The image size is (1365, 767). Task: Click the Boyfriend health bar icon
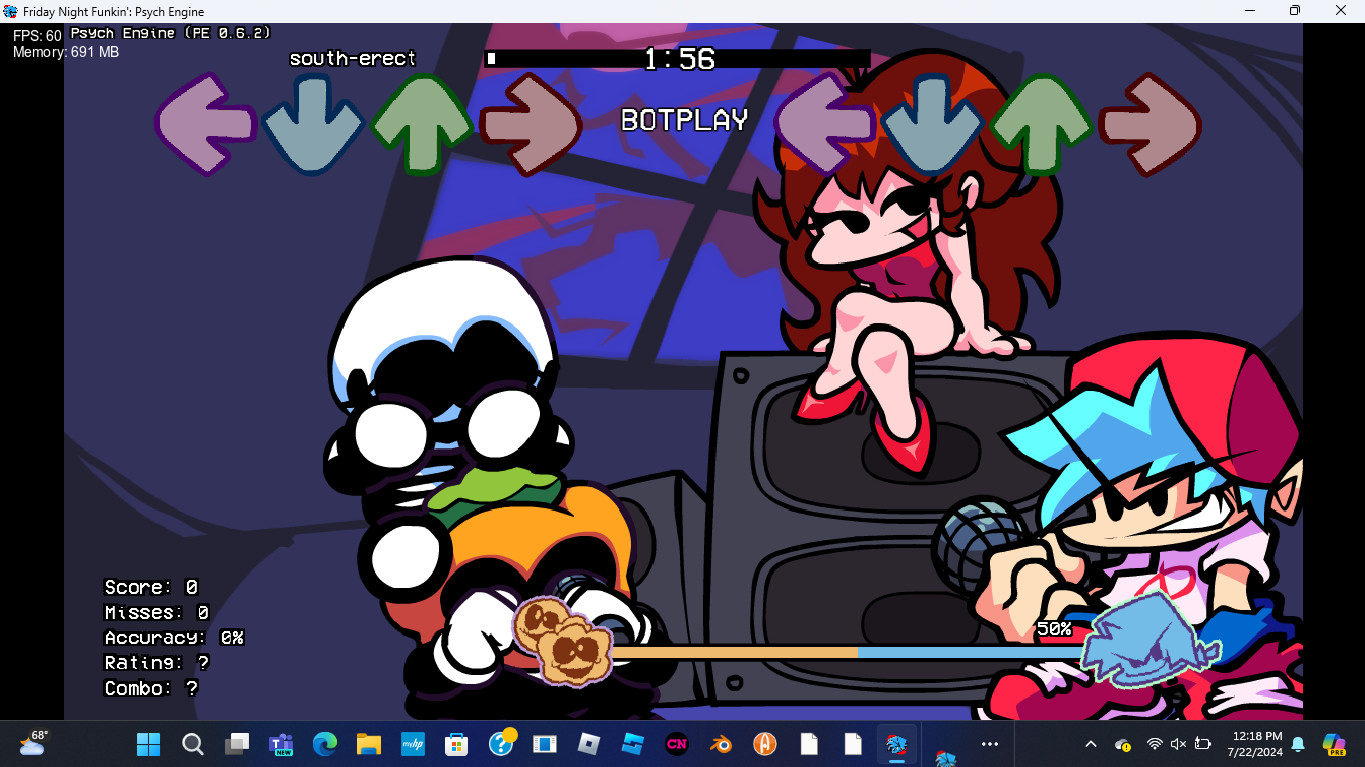click(x=1154, y=639)
